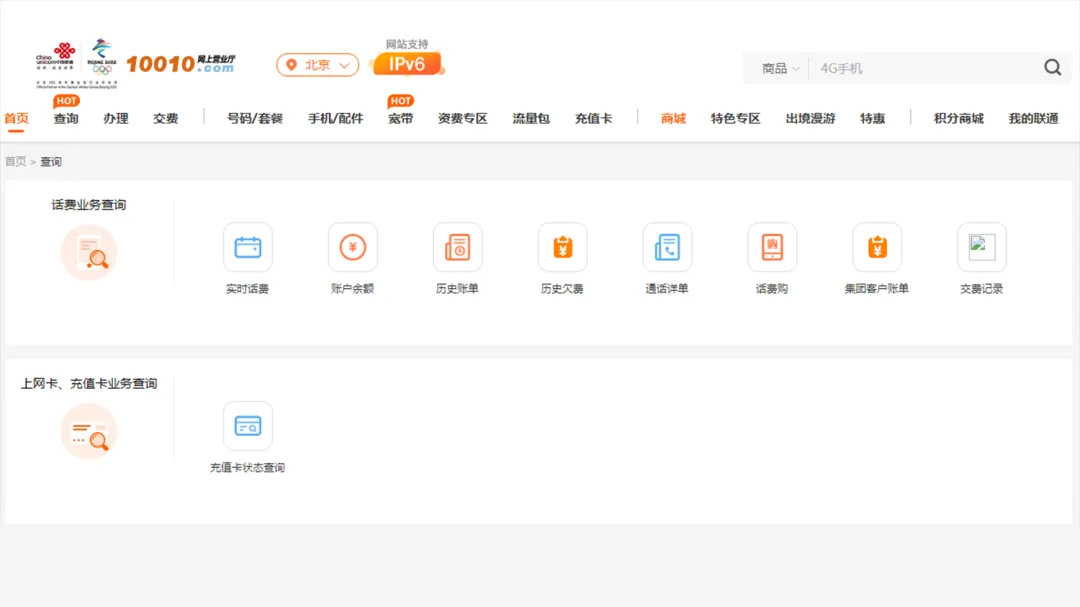Viewport: 1080px width, 607px height.
Task: Click the 实时话费 label link
Action: point(247,289)
